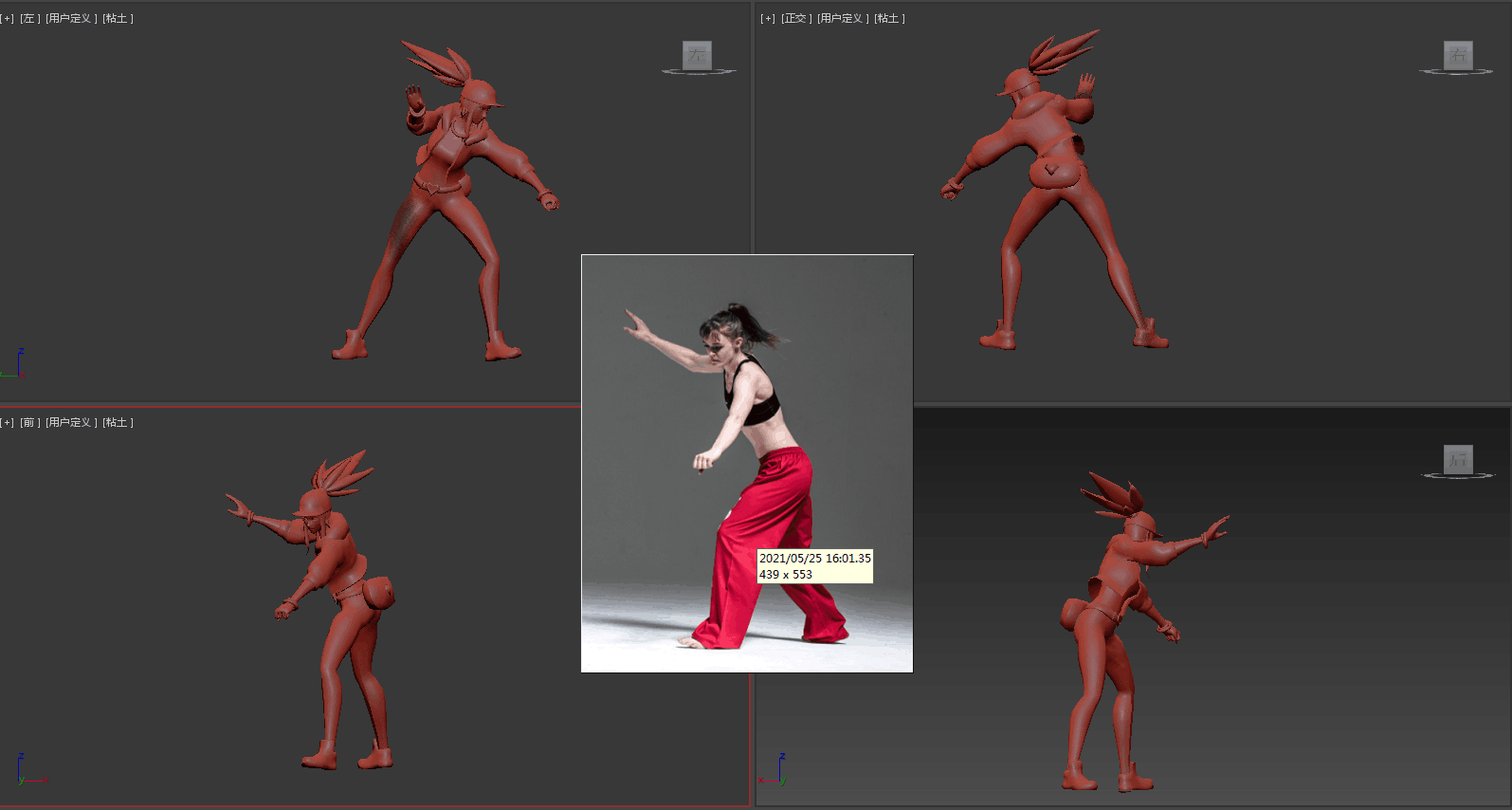1512x810 pixels.
Task: Click 粘土 shading label in the orthographic viewport
Action: tap(889, 19)
